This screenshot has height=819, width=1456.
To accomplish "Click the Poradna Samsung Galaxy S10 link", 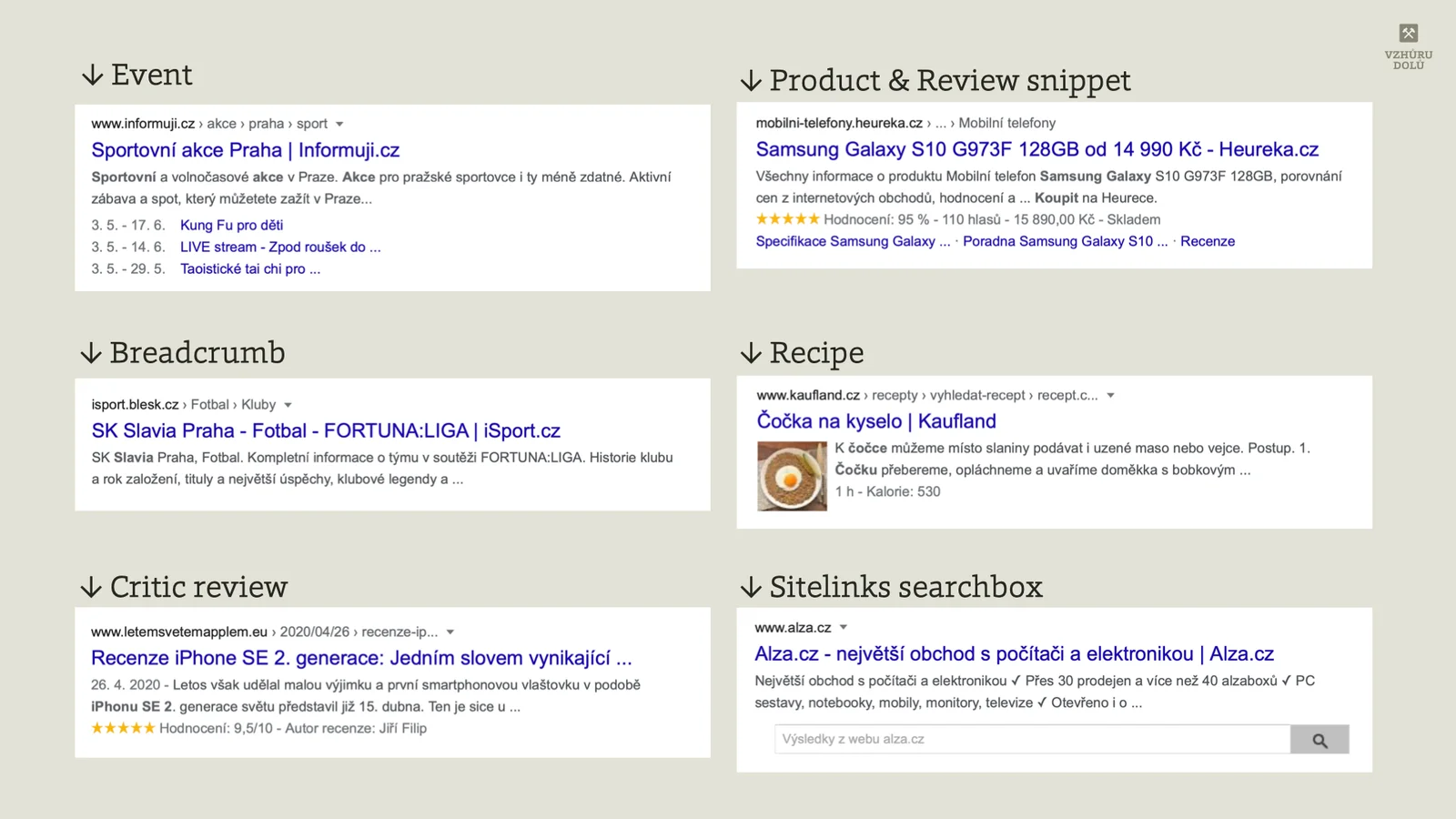I will [x=1064, y=241].
